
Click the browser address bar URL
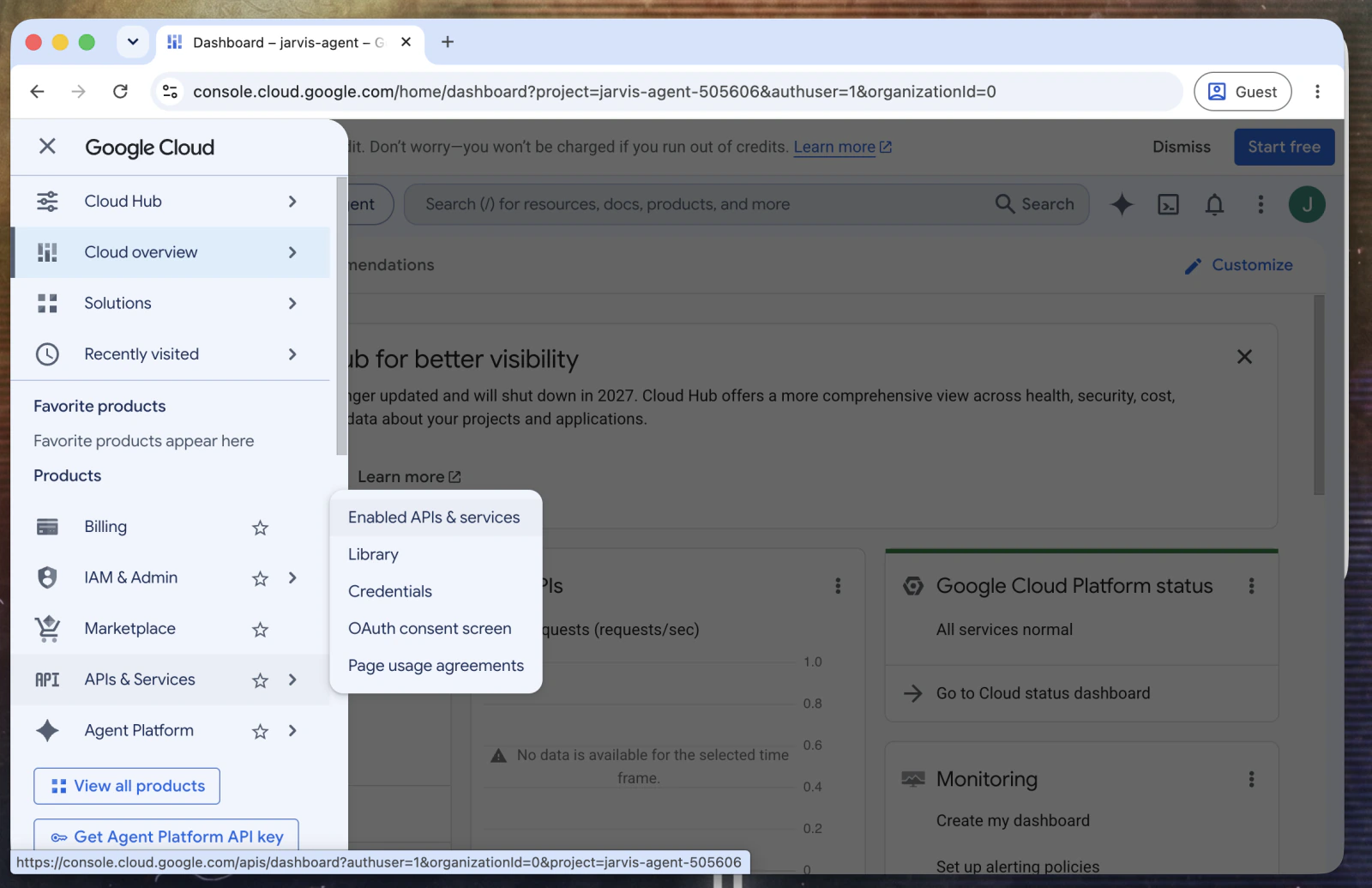(594, 92)
